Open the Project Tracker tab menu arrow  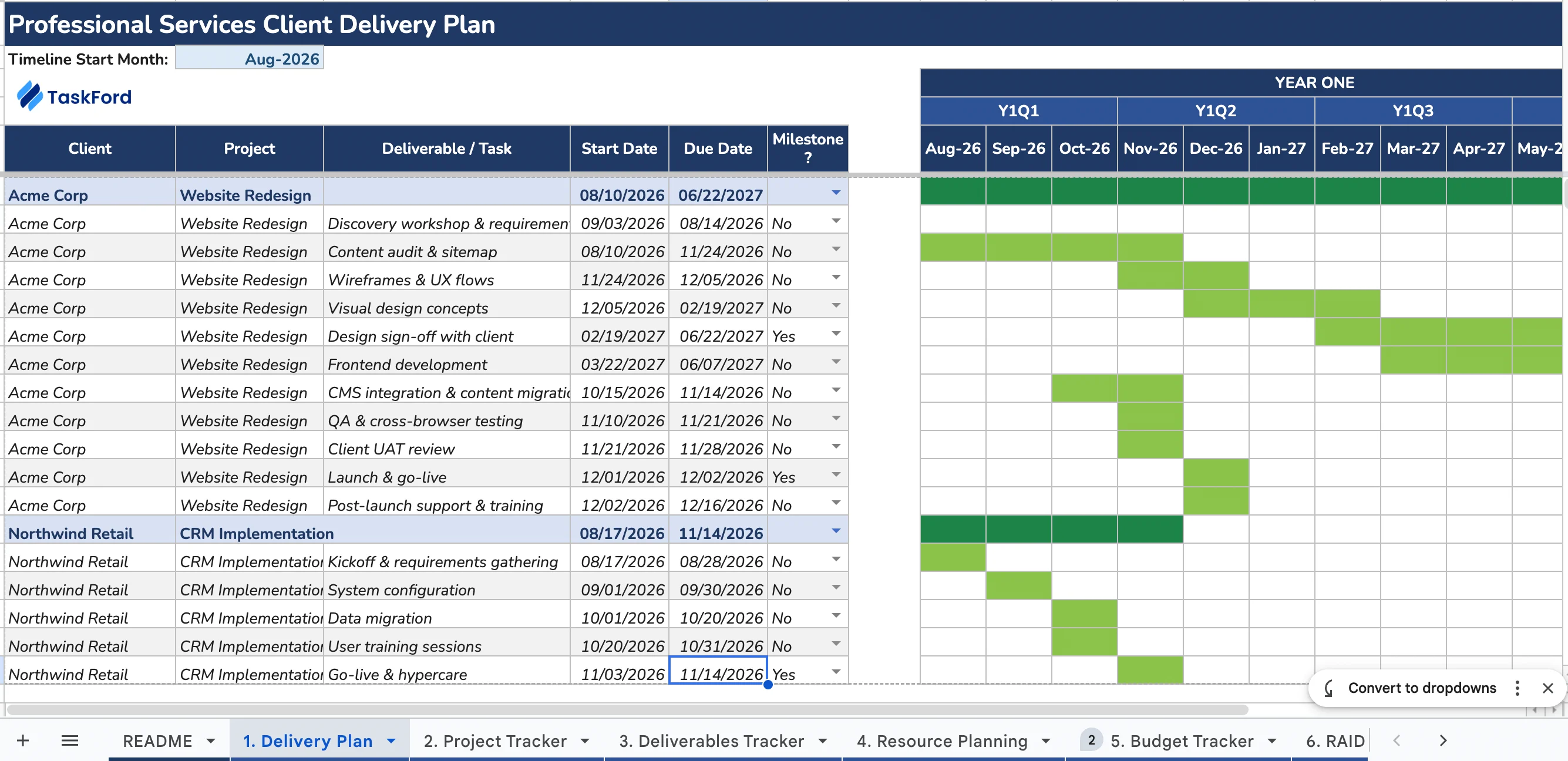(585, 740)
